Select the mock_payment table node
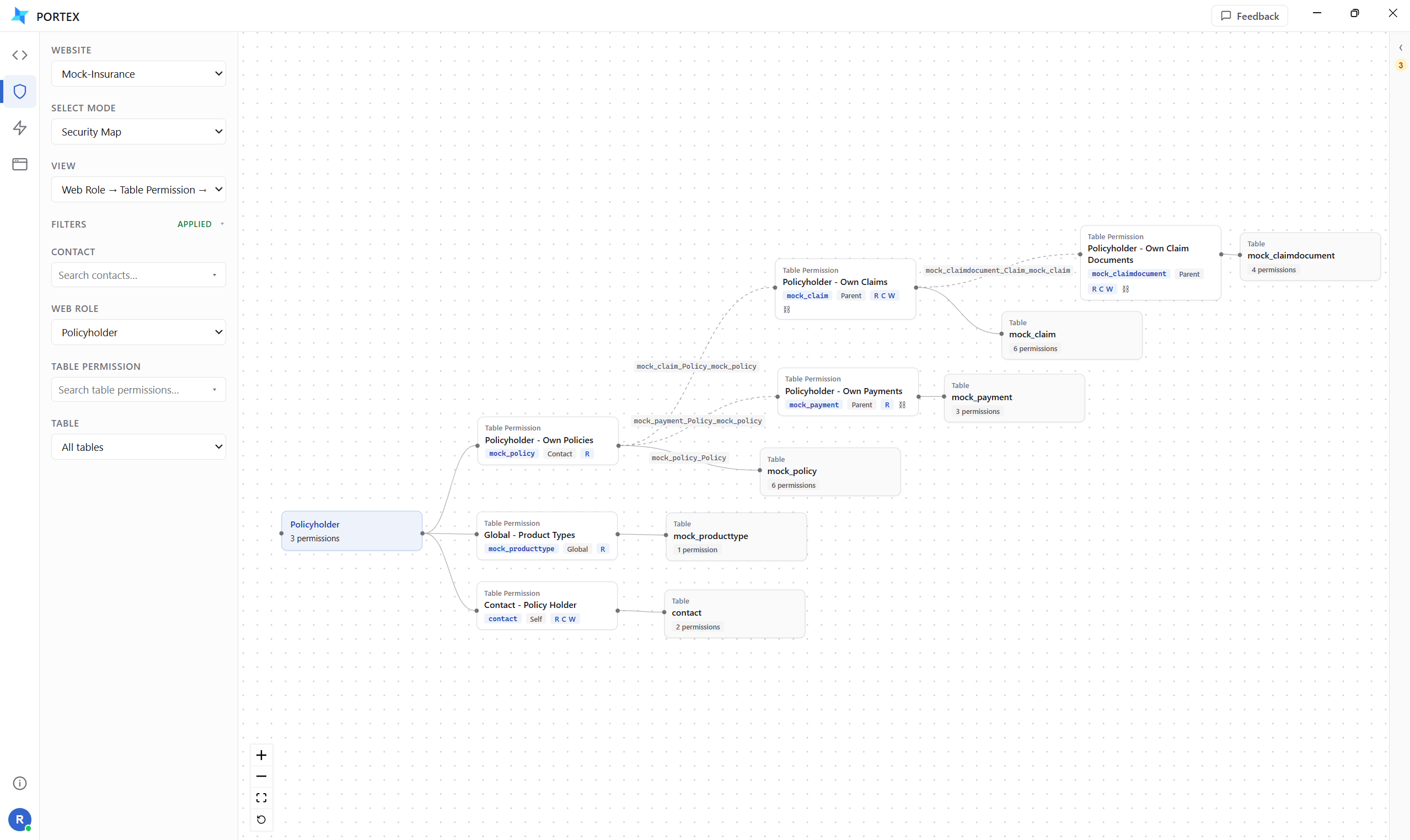This screenshot has height=840, width=1410. [1015, 398]
